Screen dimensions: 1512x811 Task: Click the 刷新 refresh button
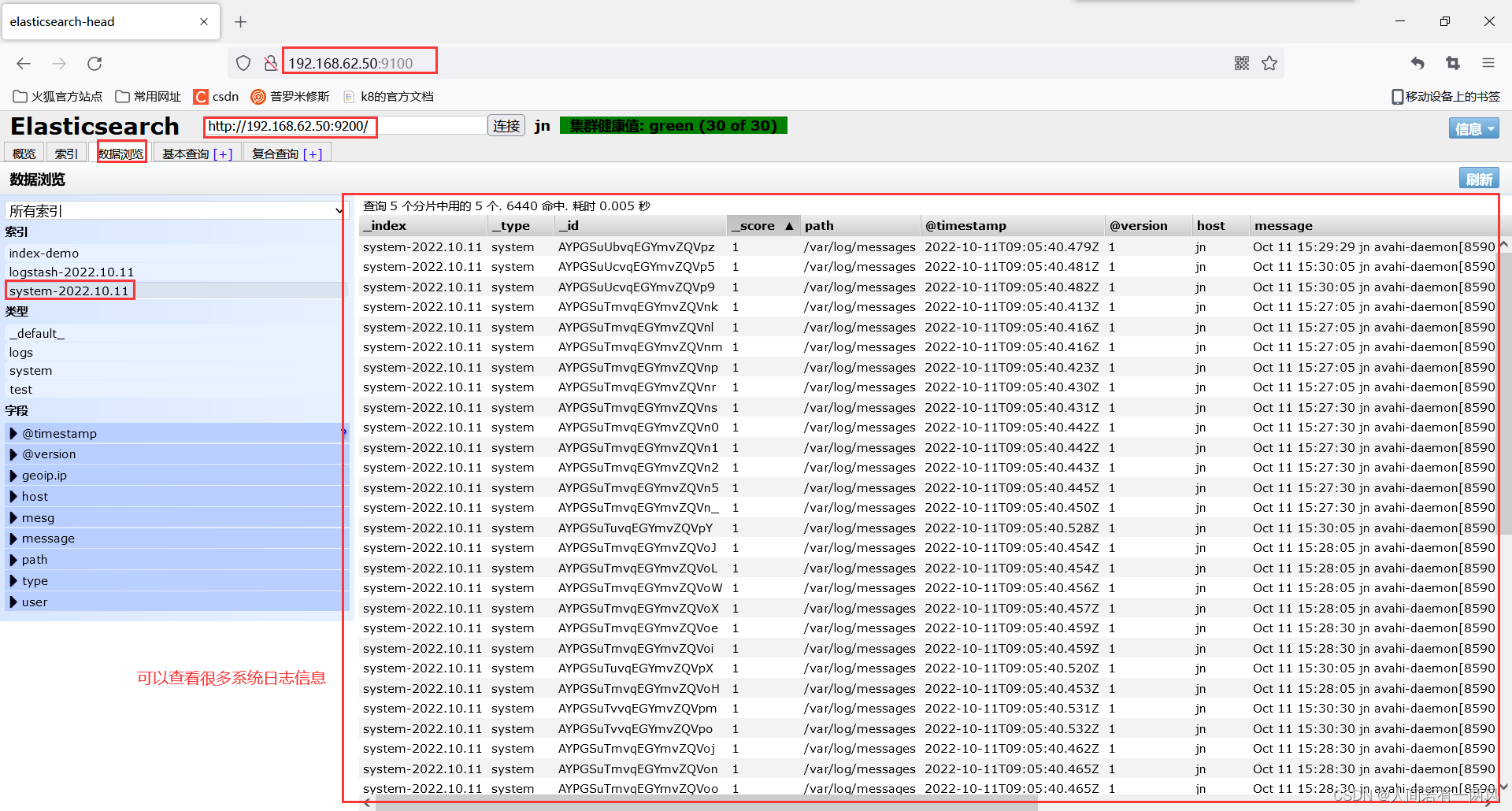coord(1479,179)
